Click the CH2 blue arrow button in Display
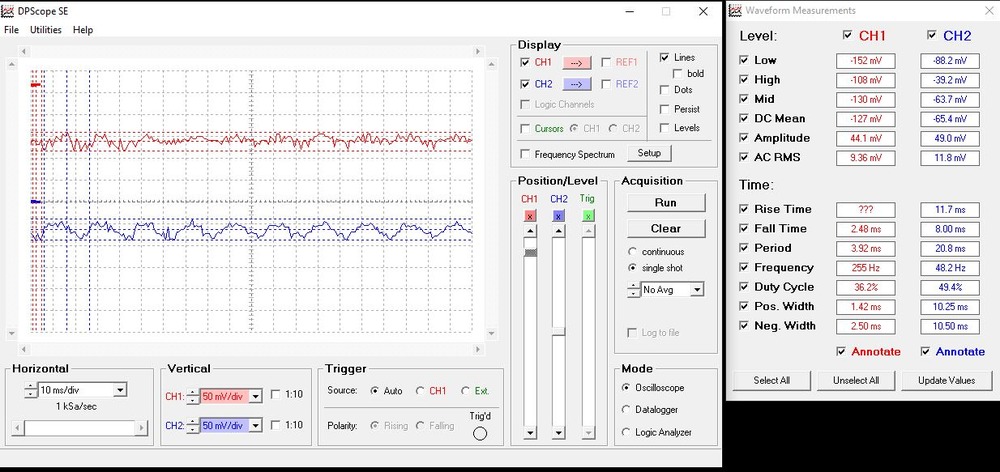Image resolution: width=1000 pixels, height=472 pixels. pos(576,85)
